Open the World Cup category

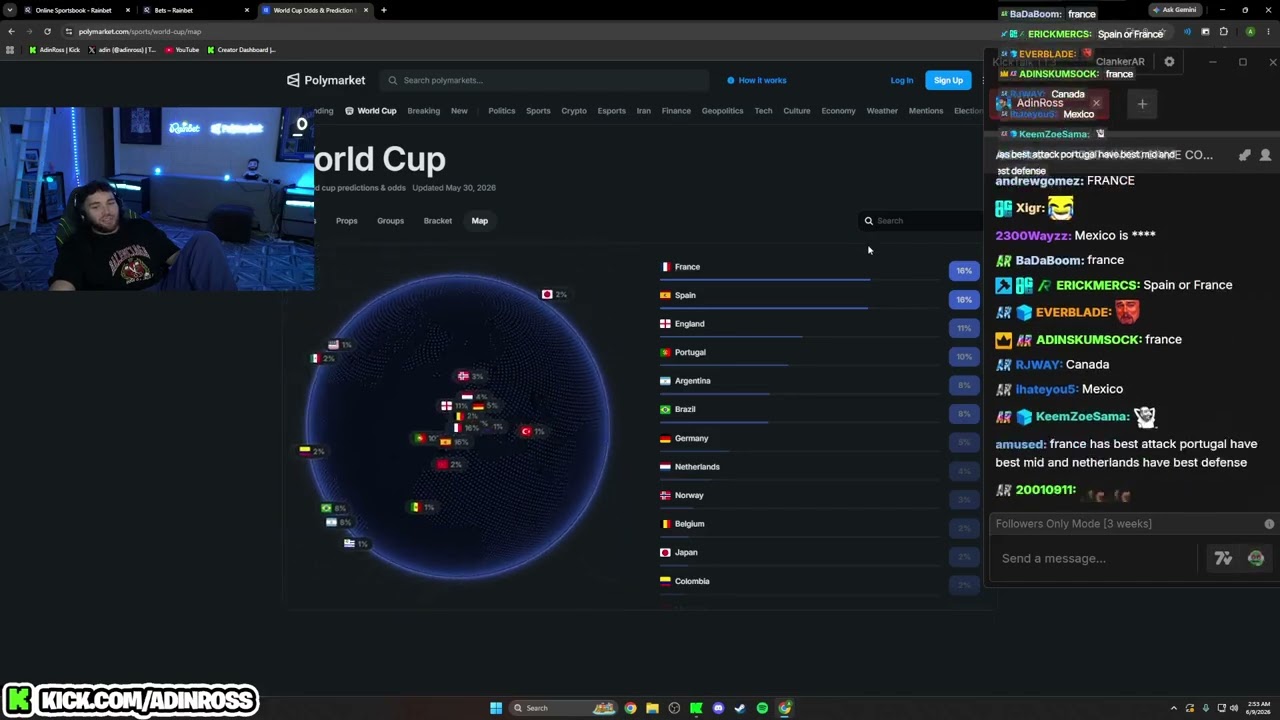tap(371, 111)
